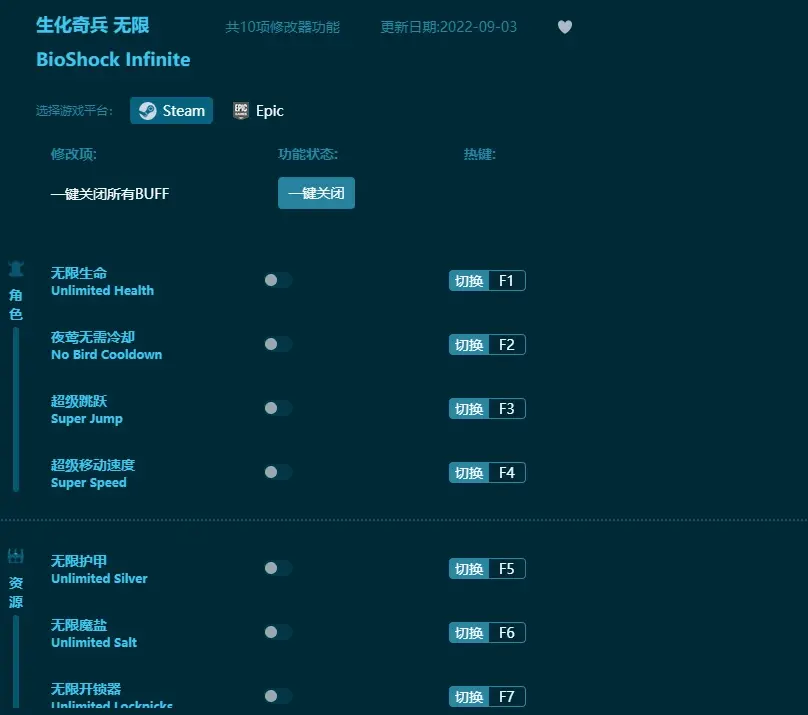Click the F3 hotkey field
The width and height of the screenshot is (808, 715).
pyautogui.click(x=507, y=409)
